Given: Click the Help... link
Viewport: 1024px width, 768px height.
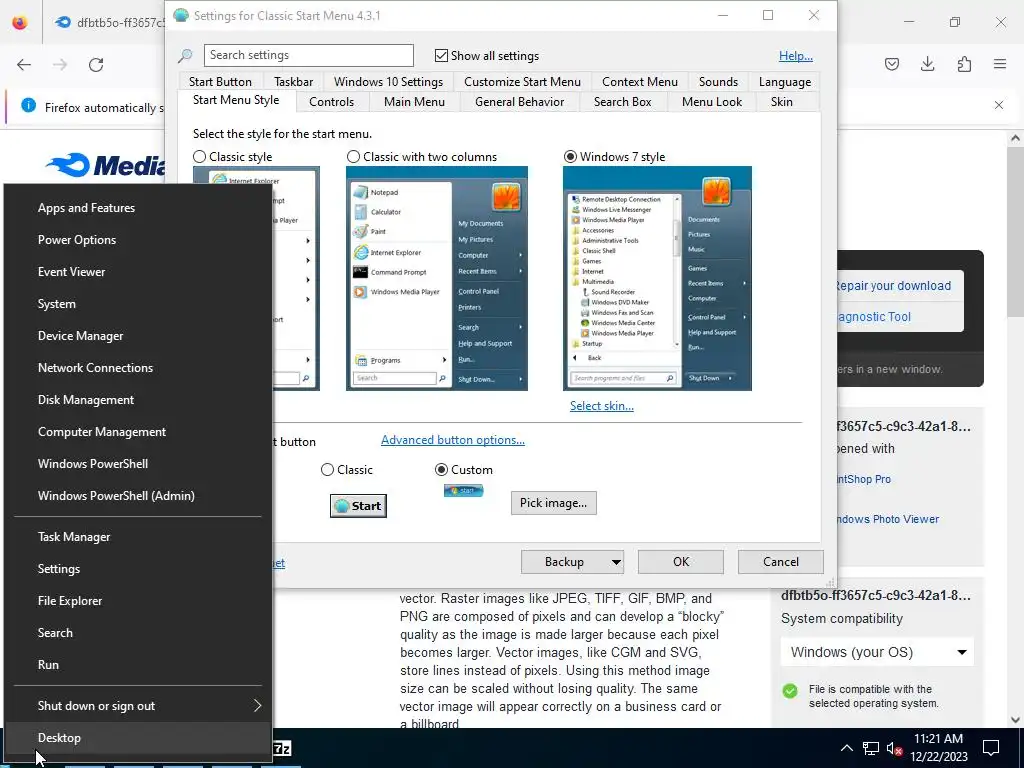Looking at the screenshot, I should [x=795, y=56].
